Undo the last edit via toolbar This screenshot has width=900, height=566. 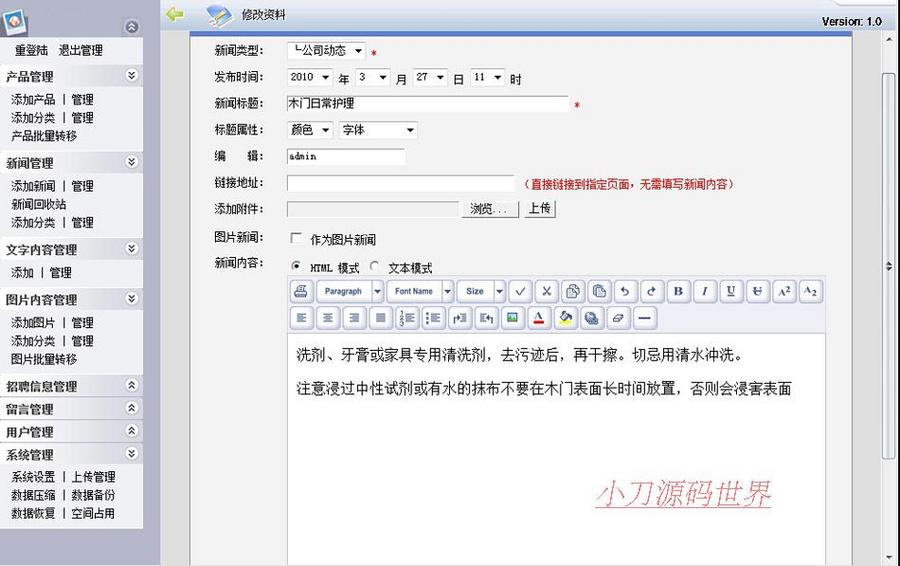pyautogui.click(x=626, y=291)
